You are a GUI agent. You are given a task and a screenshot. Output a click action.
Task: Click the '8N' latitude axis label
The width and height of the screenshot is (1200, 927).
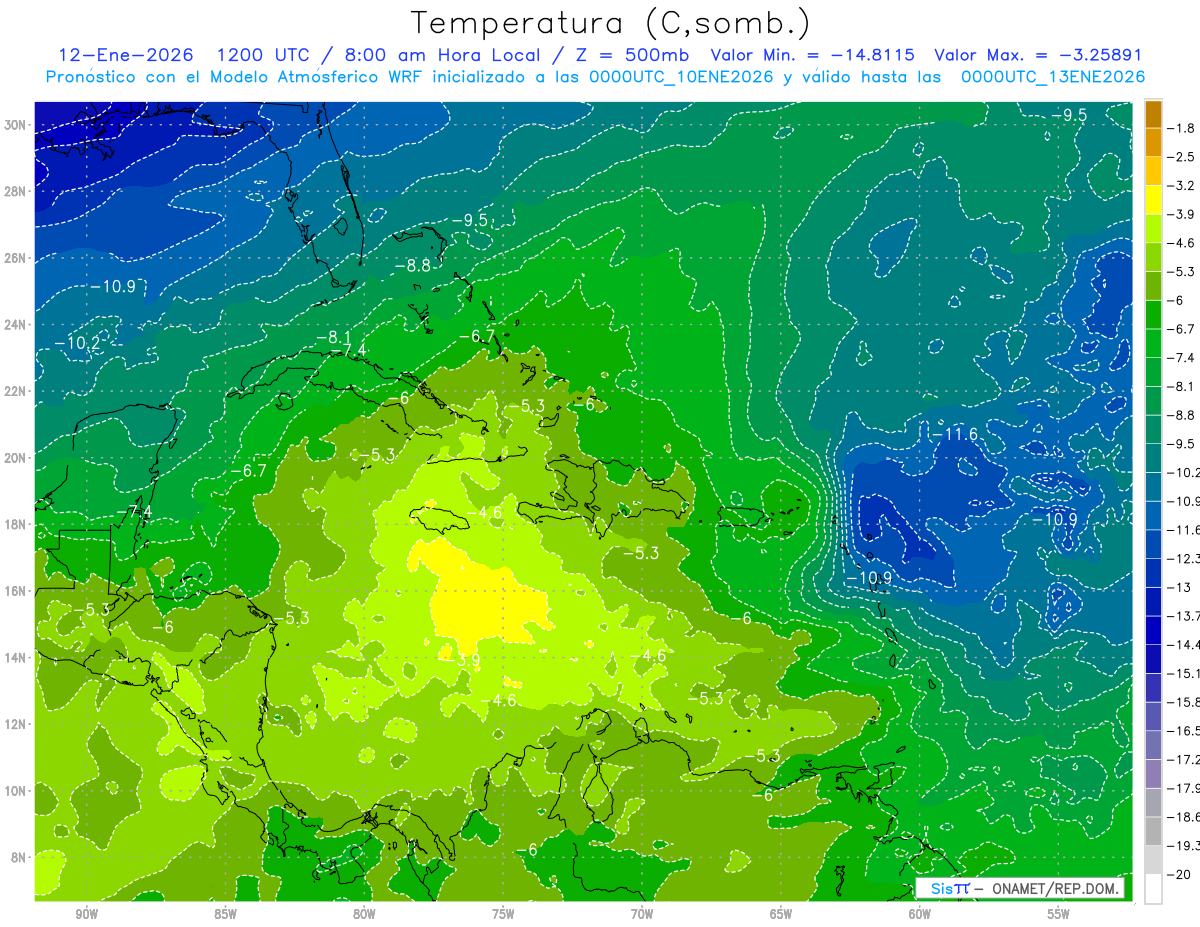(20, 857)
